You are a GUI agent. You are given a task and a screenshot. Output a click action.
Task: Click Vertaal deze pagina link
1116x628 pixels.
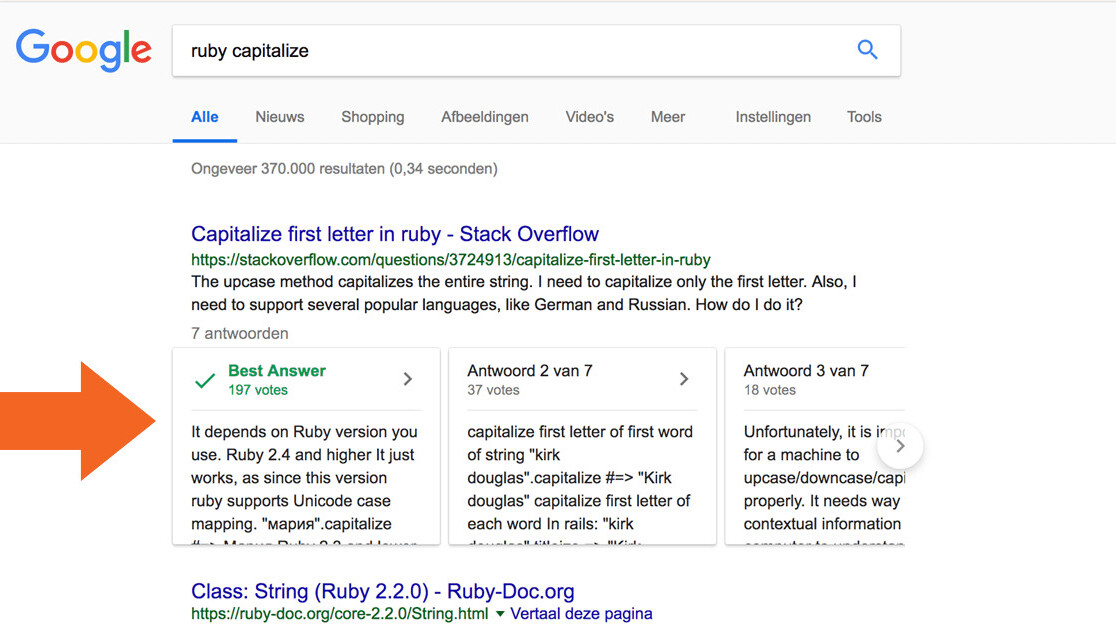coord(581,614)
